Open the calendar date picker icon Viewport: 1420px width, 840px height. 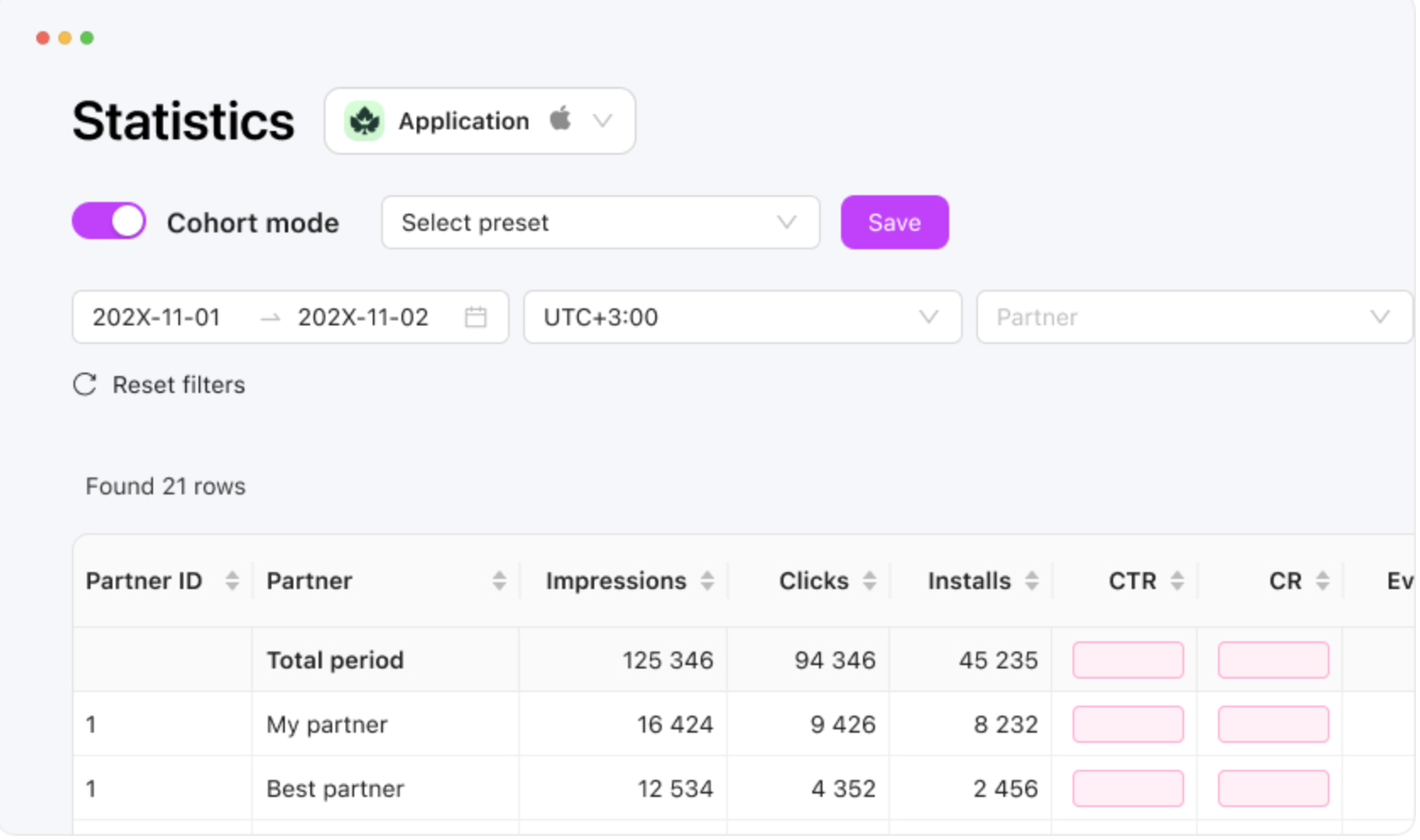click(476, 317)
